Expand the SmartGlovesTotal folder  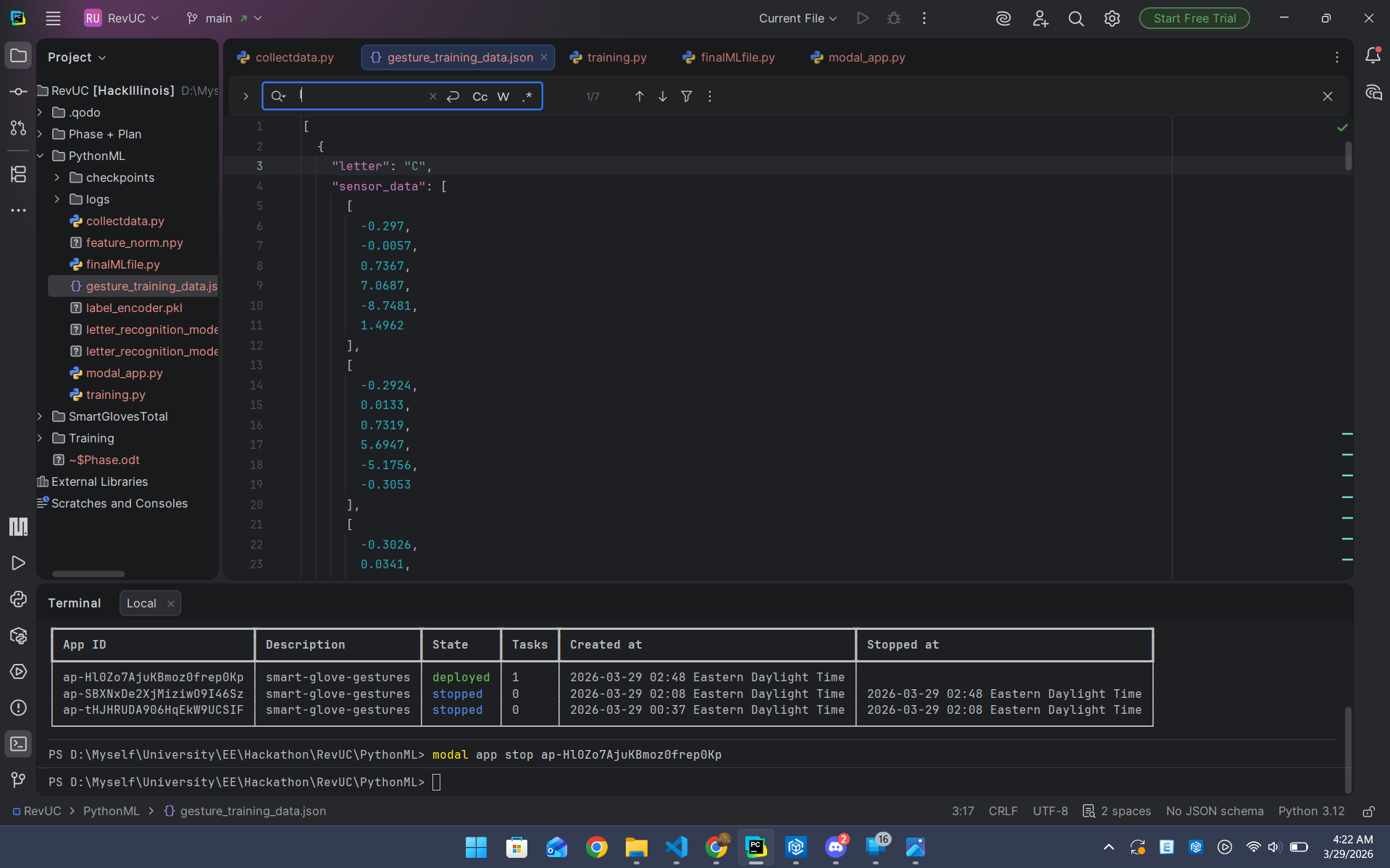40,416
